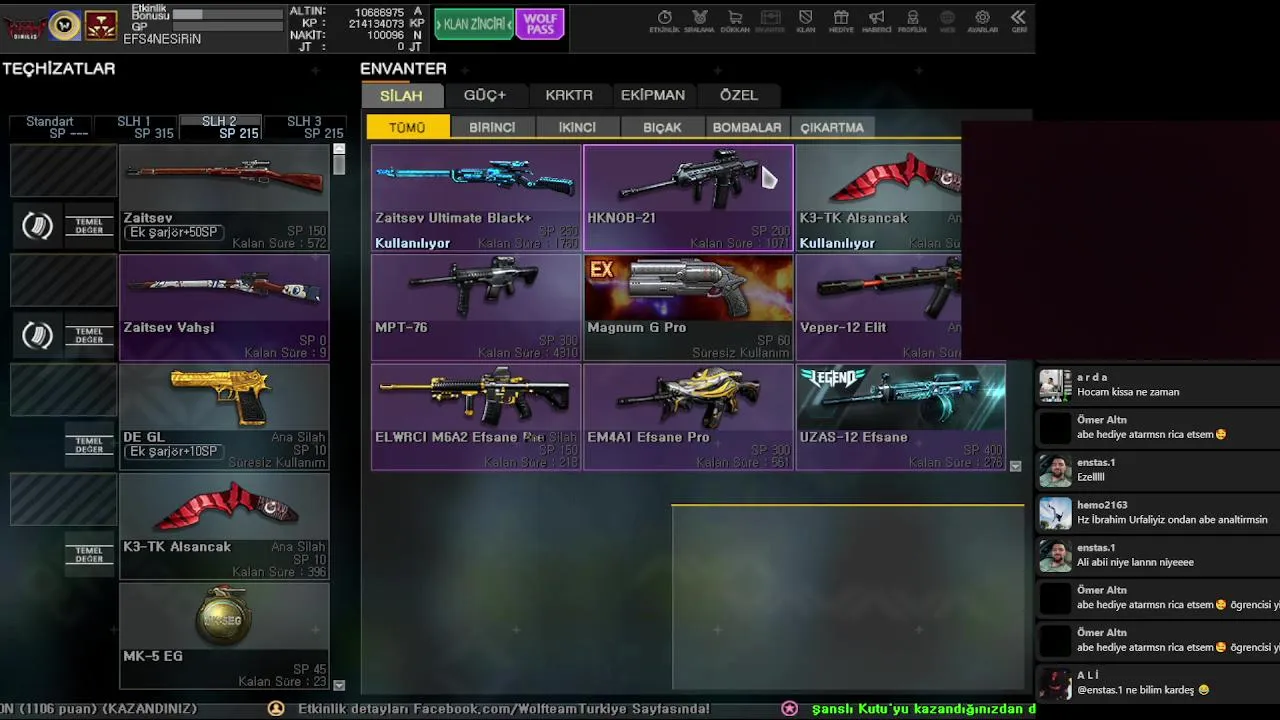Click Temel Değer icon next to Zaitsev Vahşi
The height and width of the screenshot is (720, 1280).
tap(89, 335)
